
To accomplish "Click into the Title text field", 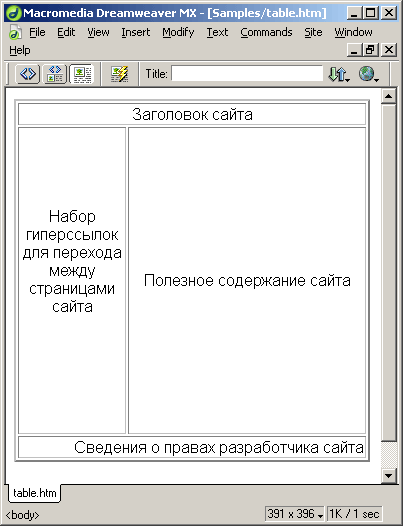I will pos(247,73).
